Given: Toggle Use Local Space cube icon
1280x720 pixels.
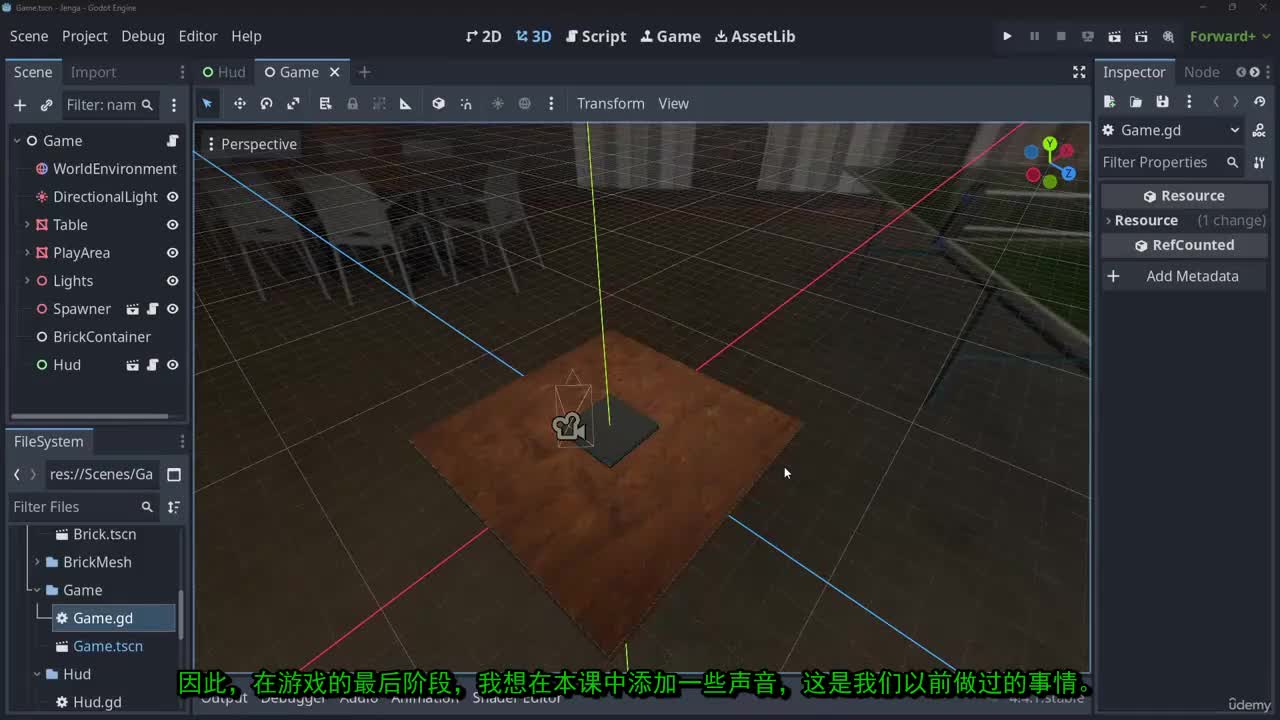Looking at the screenshot, I should click(438, 103).
